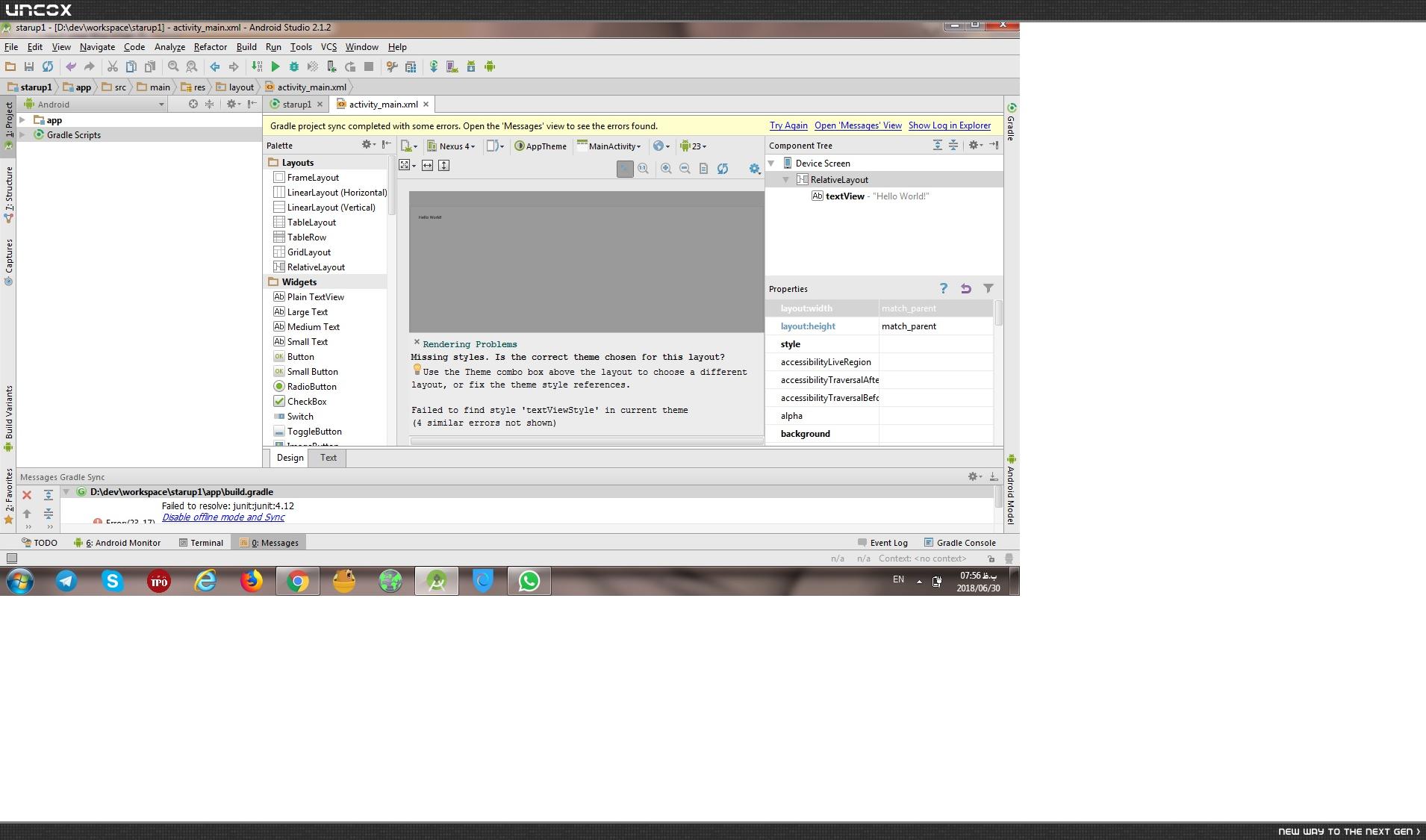Expand the Gradle Scripts tree node
Screen dimensions: 1426x840
click(x=23, y=135)
